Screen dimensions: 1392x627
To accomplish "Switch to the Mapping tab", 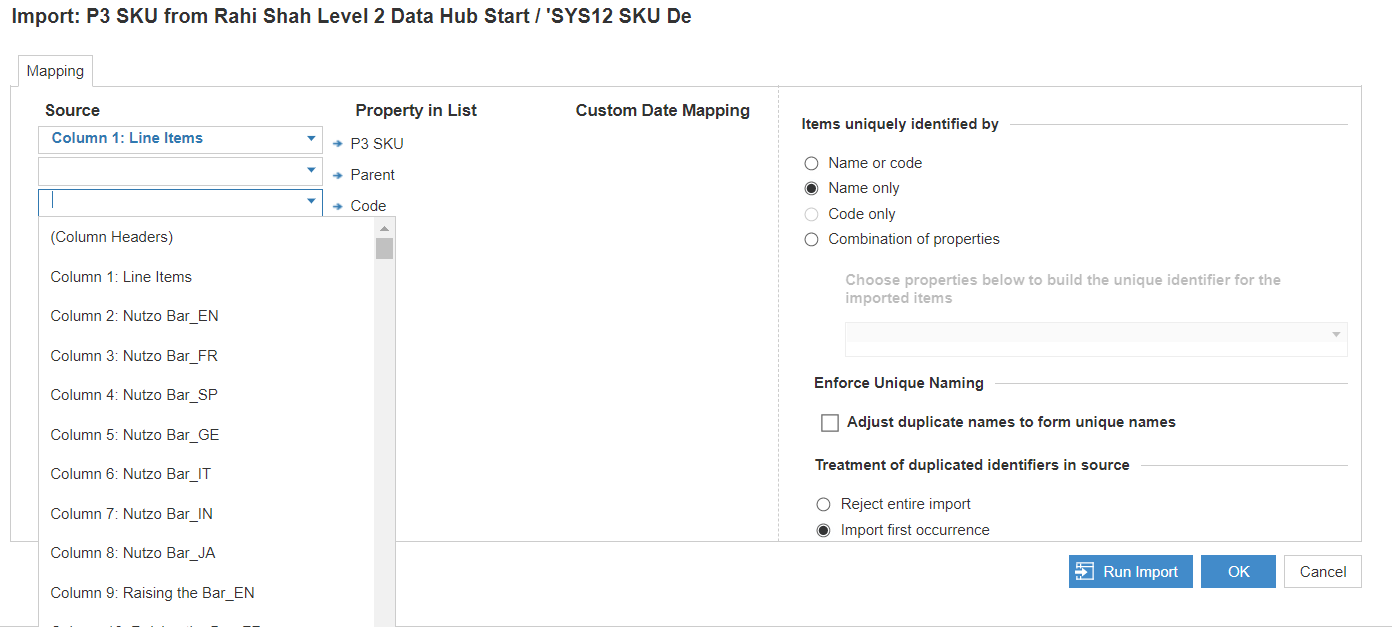I will tap(55, 70).
